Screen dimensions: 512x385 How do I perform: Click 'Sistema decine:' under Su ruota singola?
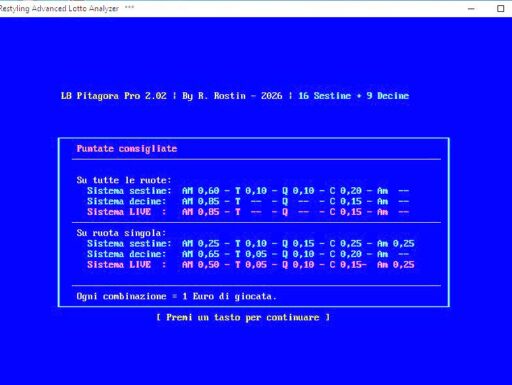tap(126, 254)
